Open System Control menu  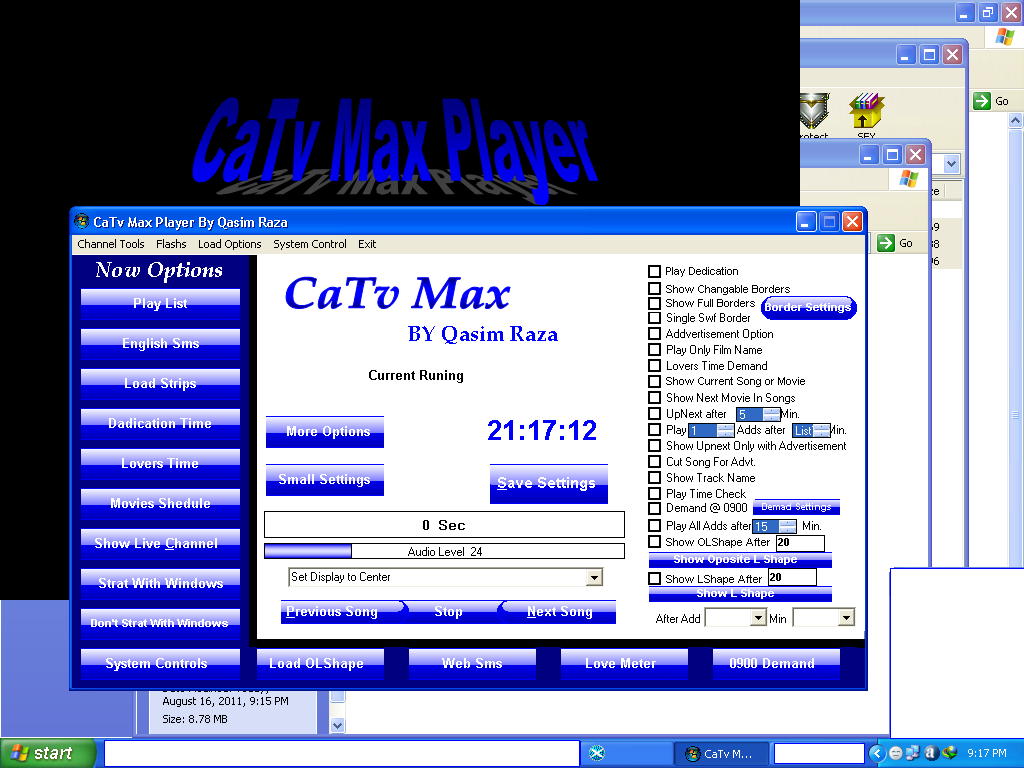click(x=310, y=244)
